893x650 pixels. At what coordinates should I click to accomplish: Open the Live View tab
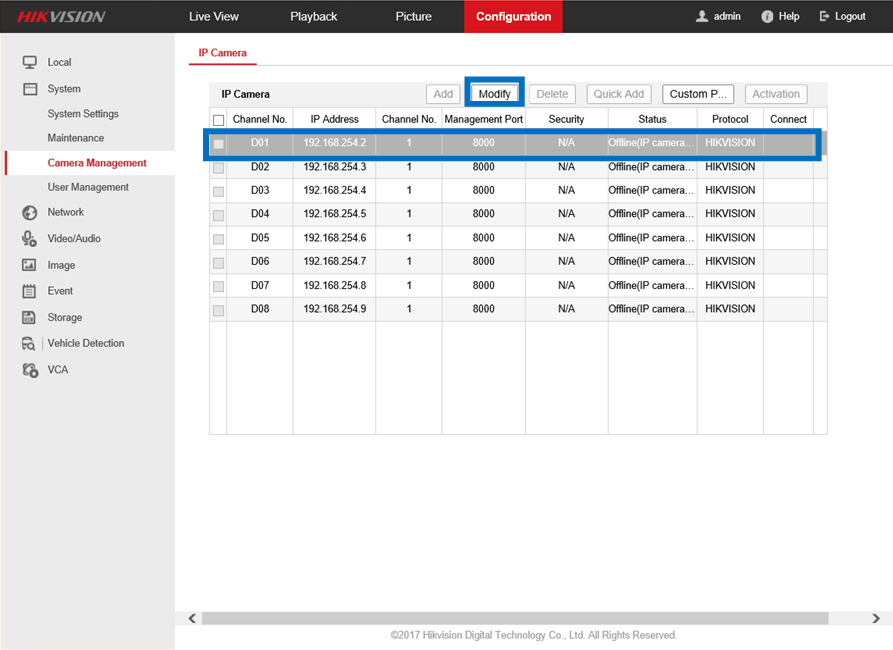[x=214, y=17]
